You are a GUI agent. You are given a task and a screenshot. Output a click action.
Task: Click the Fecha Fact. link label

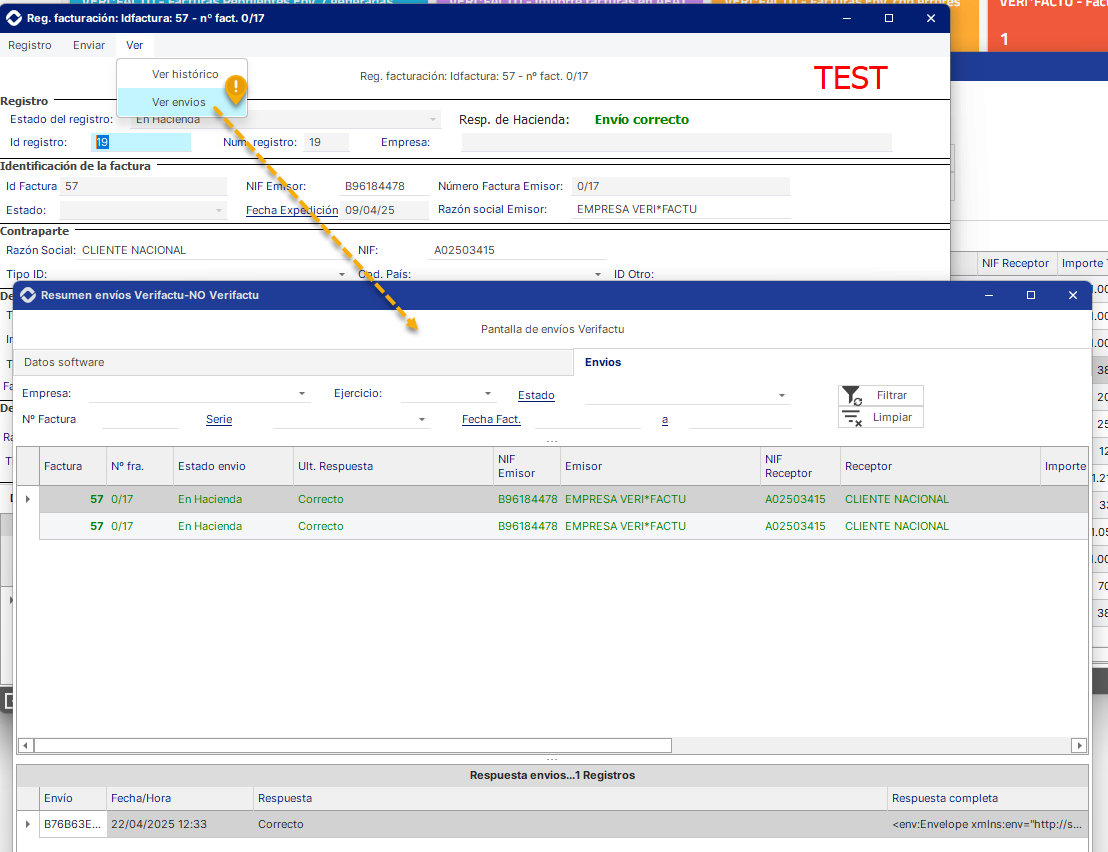pyautogui.click(x=491, y=420)
